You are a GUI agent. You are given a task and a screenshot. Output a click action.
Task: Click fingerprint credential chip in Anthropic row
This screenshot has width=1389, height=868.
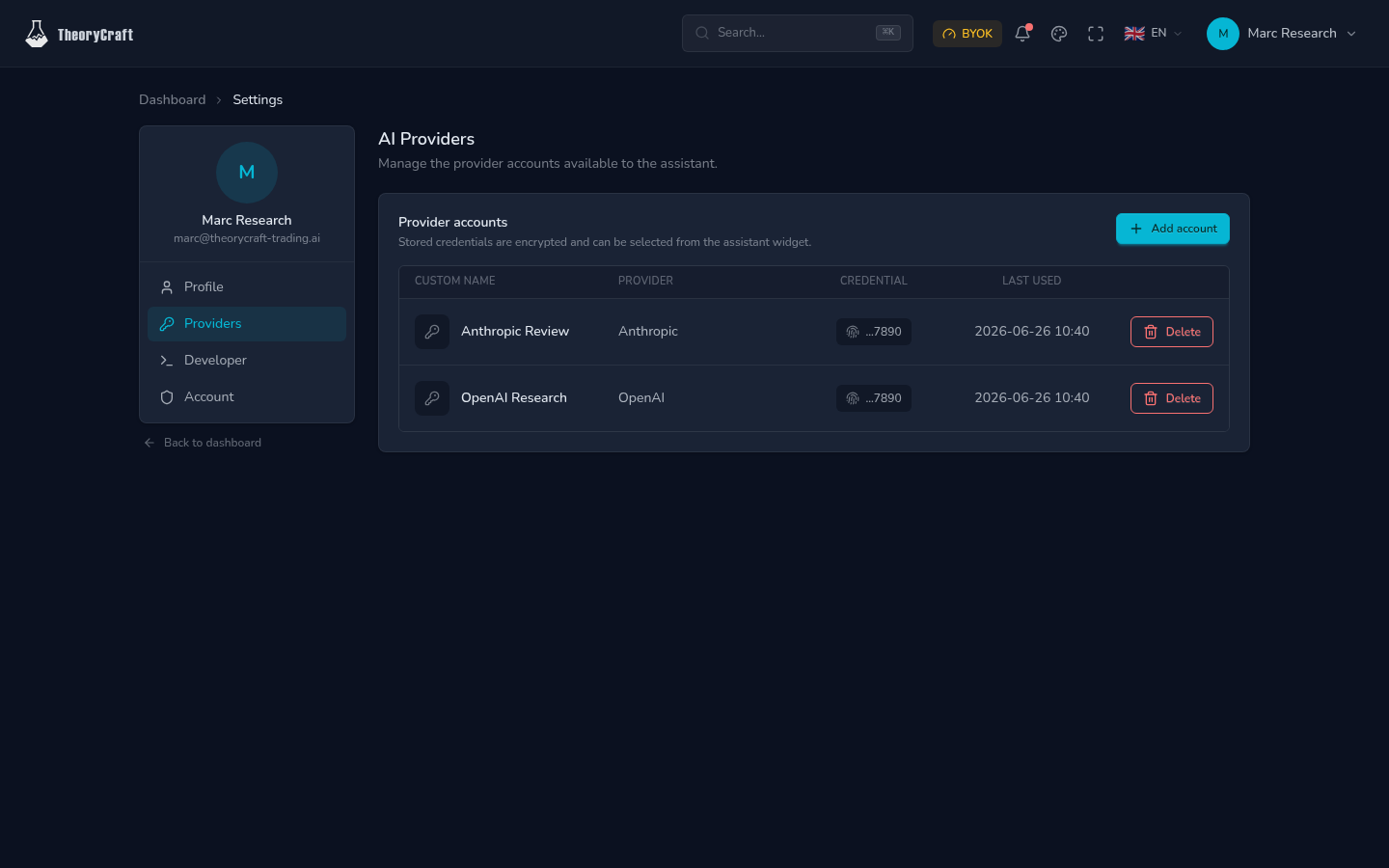tap(874, 332)
